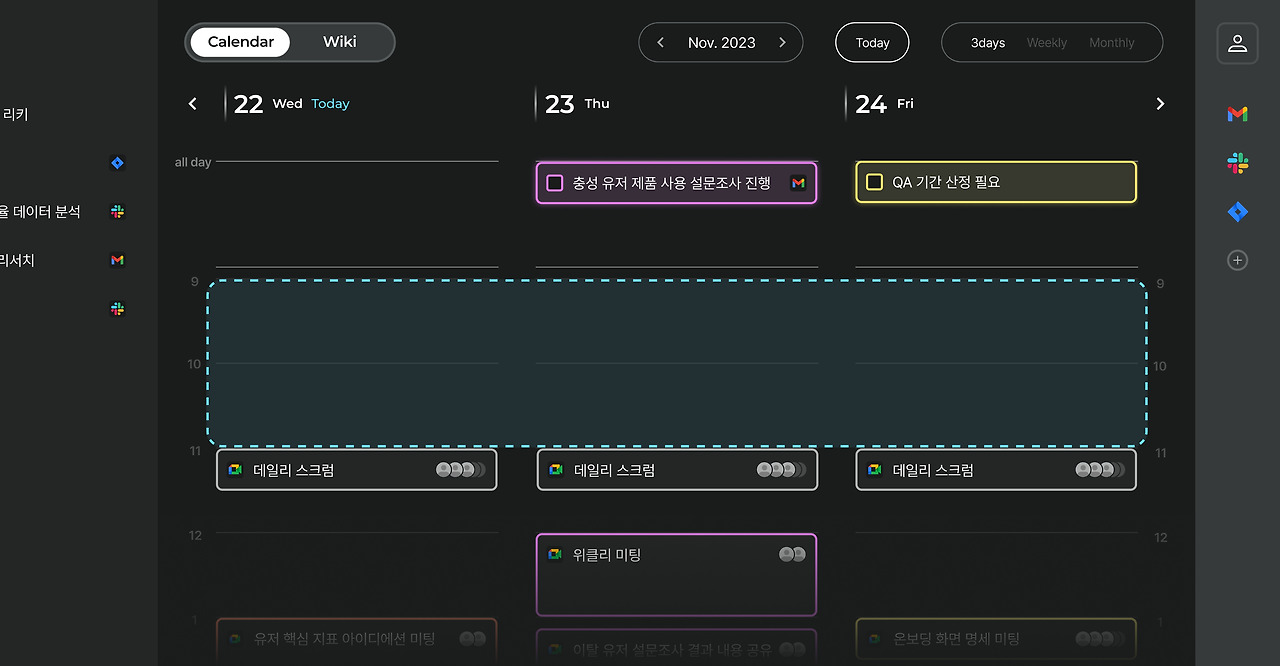Switch to the Wiki tab

coord(340,42)
